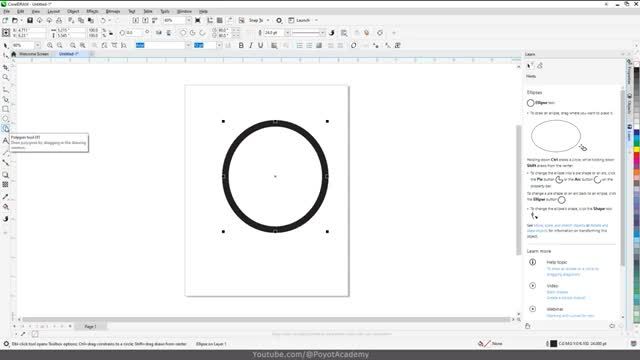The image size is (640, 360).
Task: Click the Open file icon
Action: pyautogui.click(x=15, y=20)
